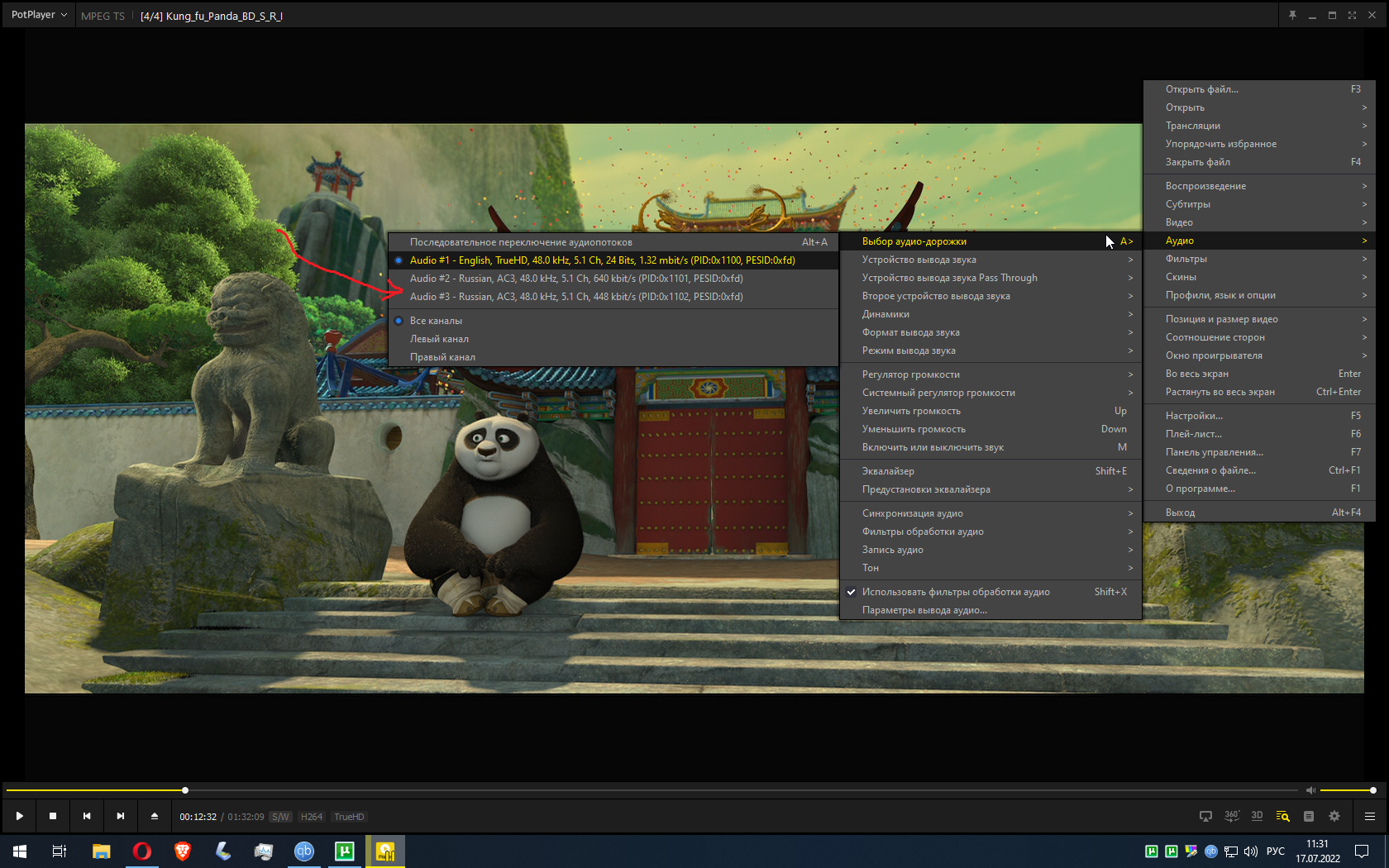
Task: Open 'Сведения о файле...' menu item
Action: pyautogui.click(x=1259, y=470)
